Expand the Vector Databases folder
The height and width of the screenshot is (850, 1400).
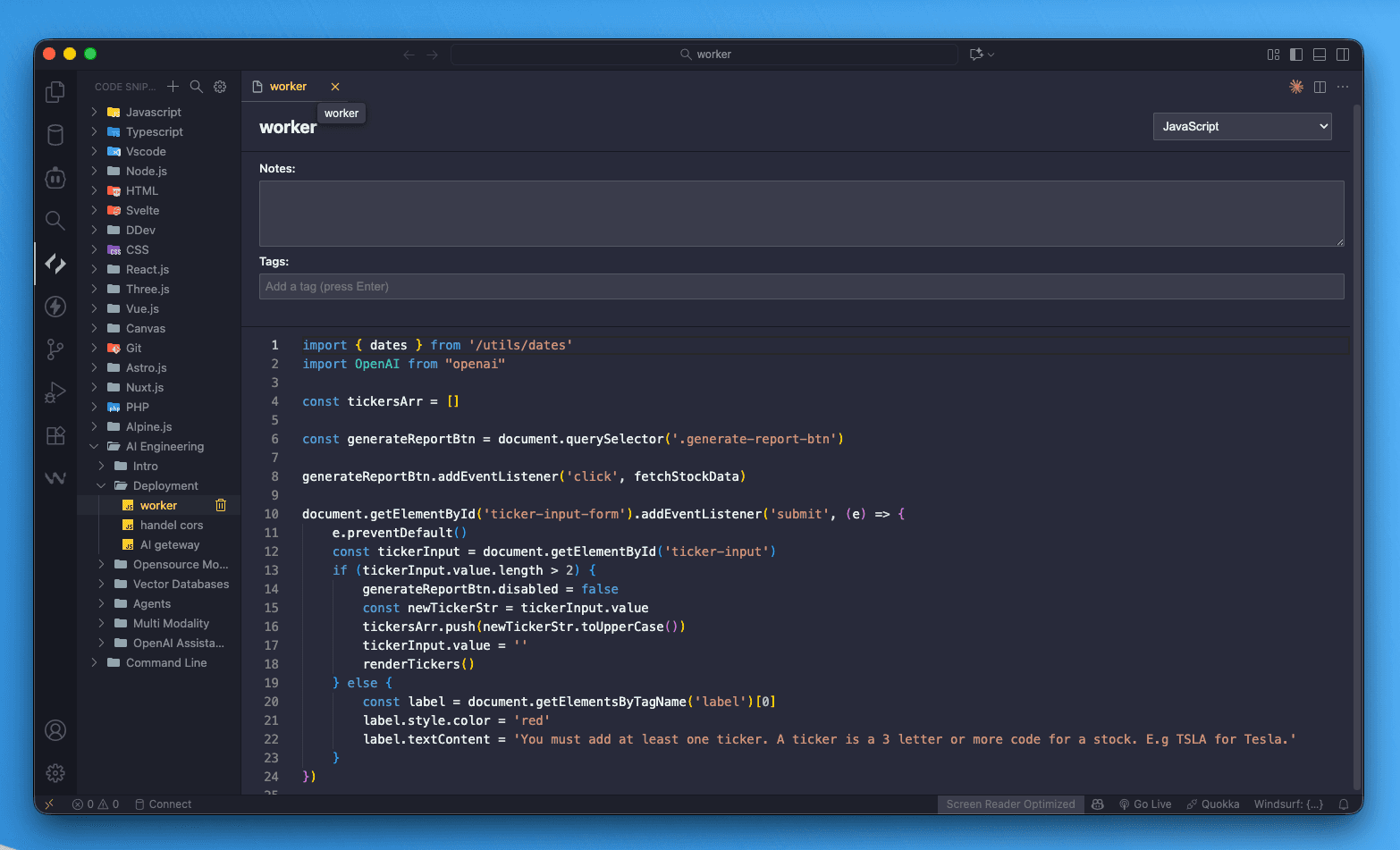coord(181,585)
